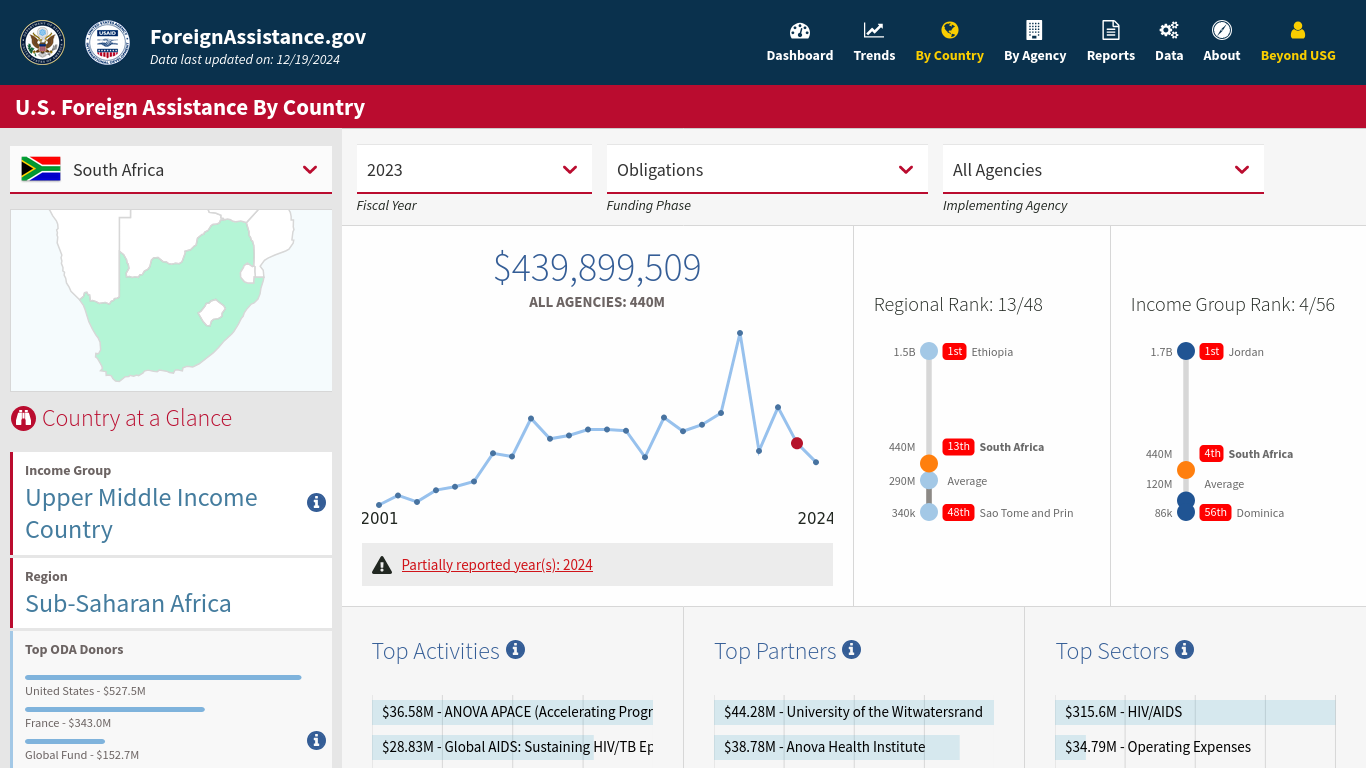The height and width of the screenshot is (768, 1366).
Task: Click the South Africa map thumbnail
Action: pos(171,300)
